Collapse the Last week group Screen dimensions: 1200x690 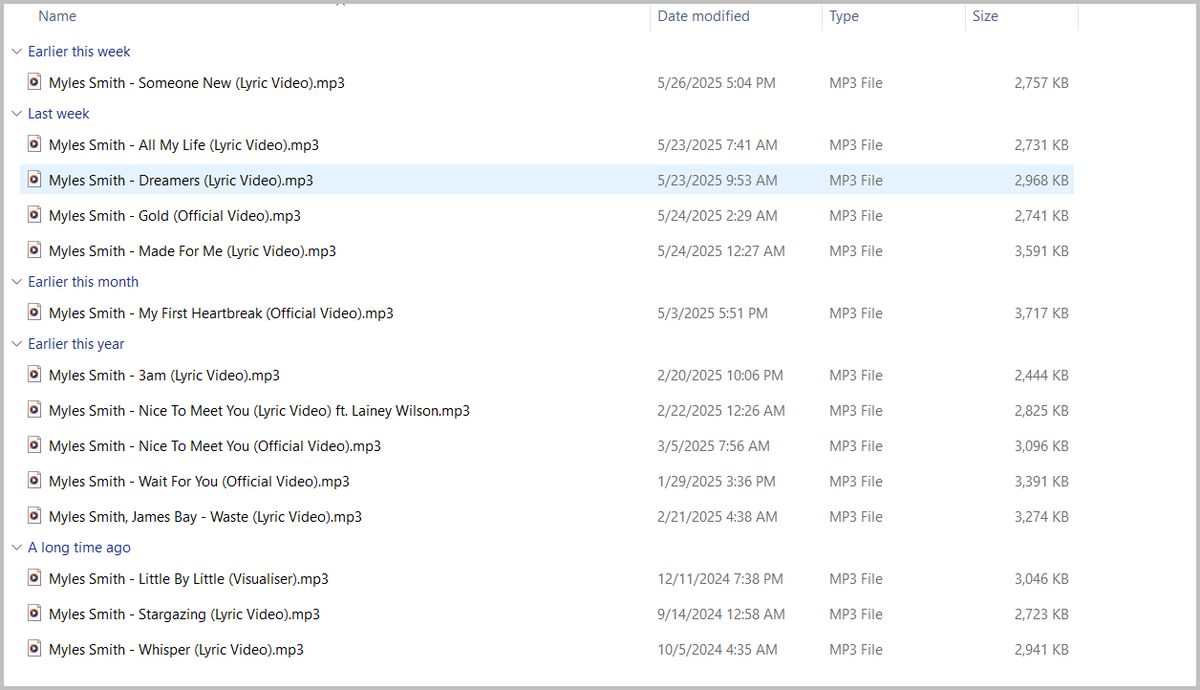[16, 113]
